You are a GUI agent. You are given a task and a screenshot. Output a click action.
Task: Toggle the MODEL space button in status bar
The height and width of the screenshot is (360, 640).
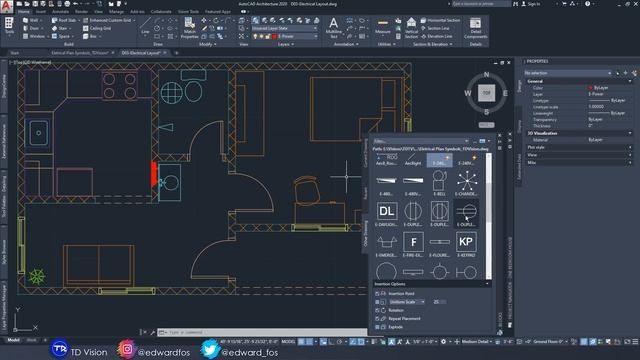pyautogui.click(x=289, y=342)
